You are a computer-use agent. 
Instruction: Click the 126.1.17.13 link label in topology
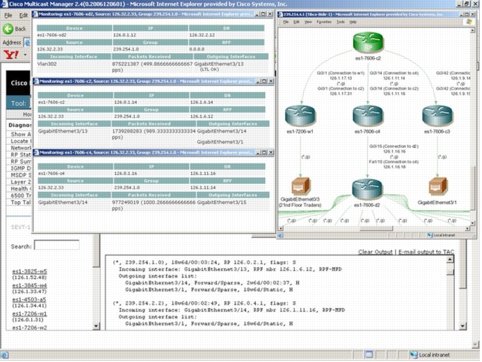coord(341,78)
